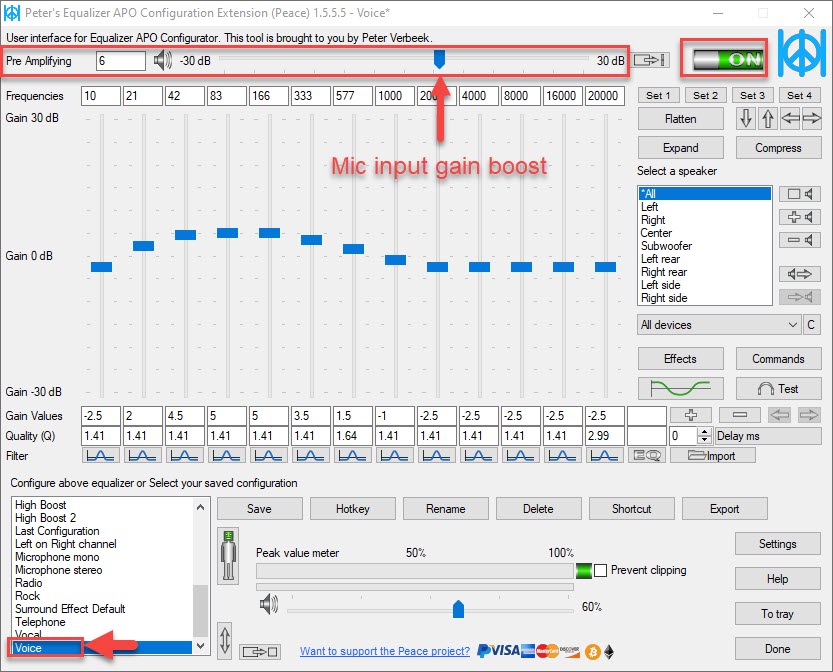833x672 pixels.
Task: Enable the Prevent clipping checkbox
Action: pyautogui.click(x=600, y=571)
